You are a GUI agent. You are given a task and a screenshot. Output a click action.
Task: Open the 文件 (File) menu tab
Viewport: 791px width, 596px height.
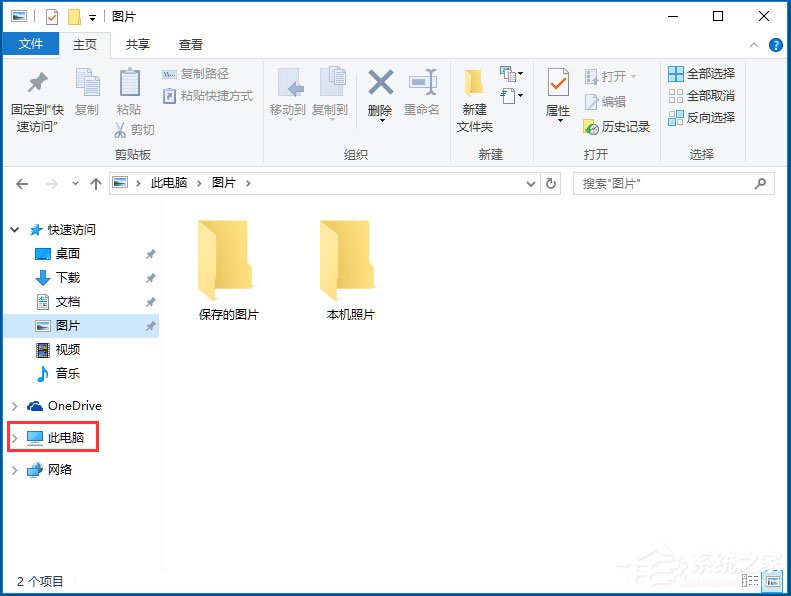tap(31, 44)
